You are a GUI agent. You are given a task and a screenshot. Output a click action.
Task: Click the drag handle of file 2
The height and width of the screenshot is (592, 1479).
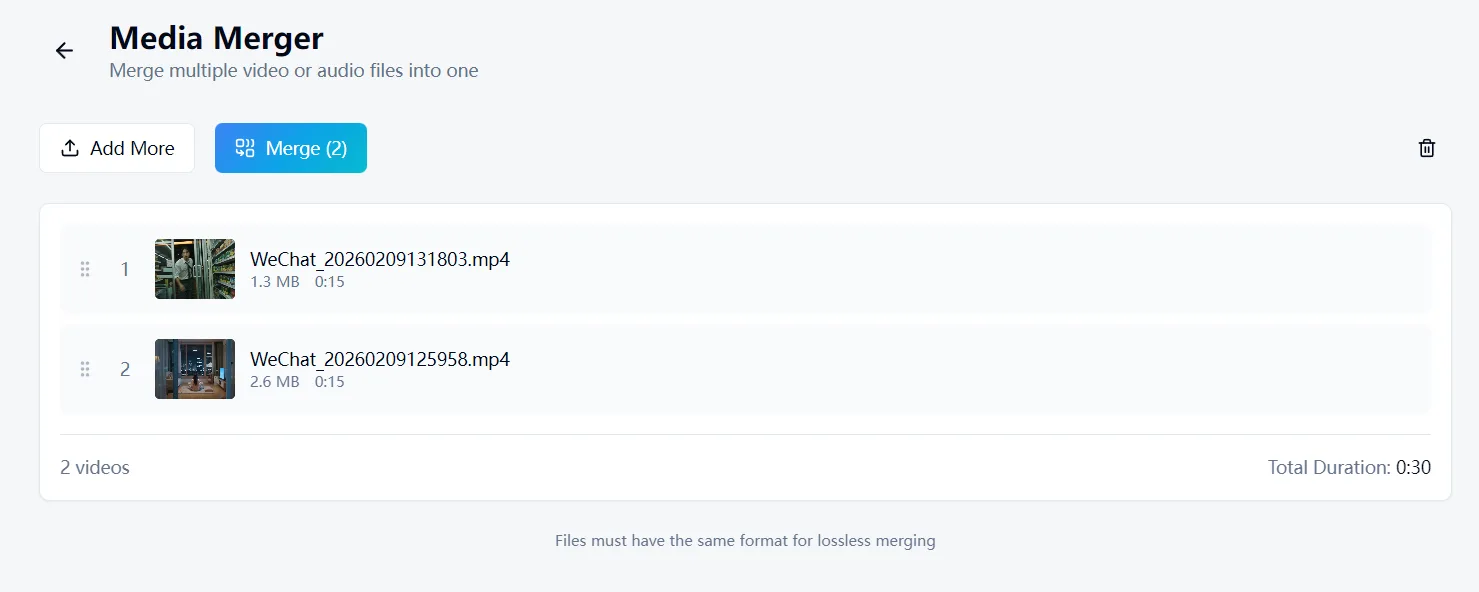coord(85,369)
